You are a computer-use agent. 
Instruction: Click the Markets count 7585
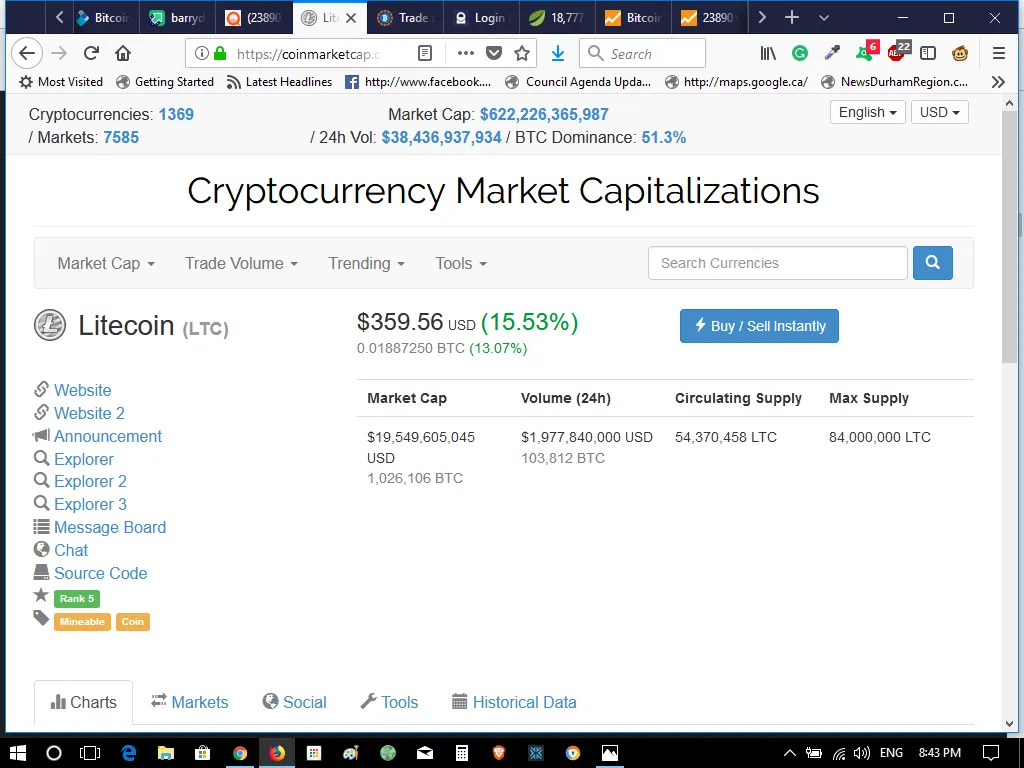click(x=121, y=137)
